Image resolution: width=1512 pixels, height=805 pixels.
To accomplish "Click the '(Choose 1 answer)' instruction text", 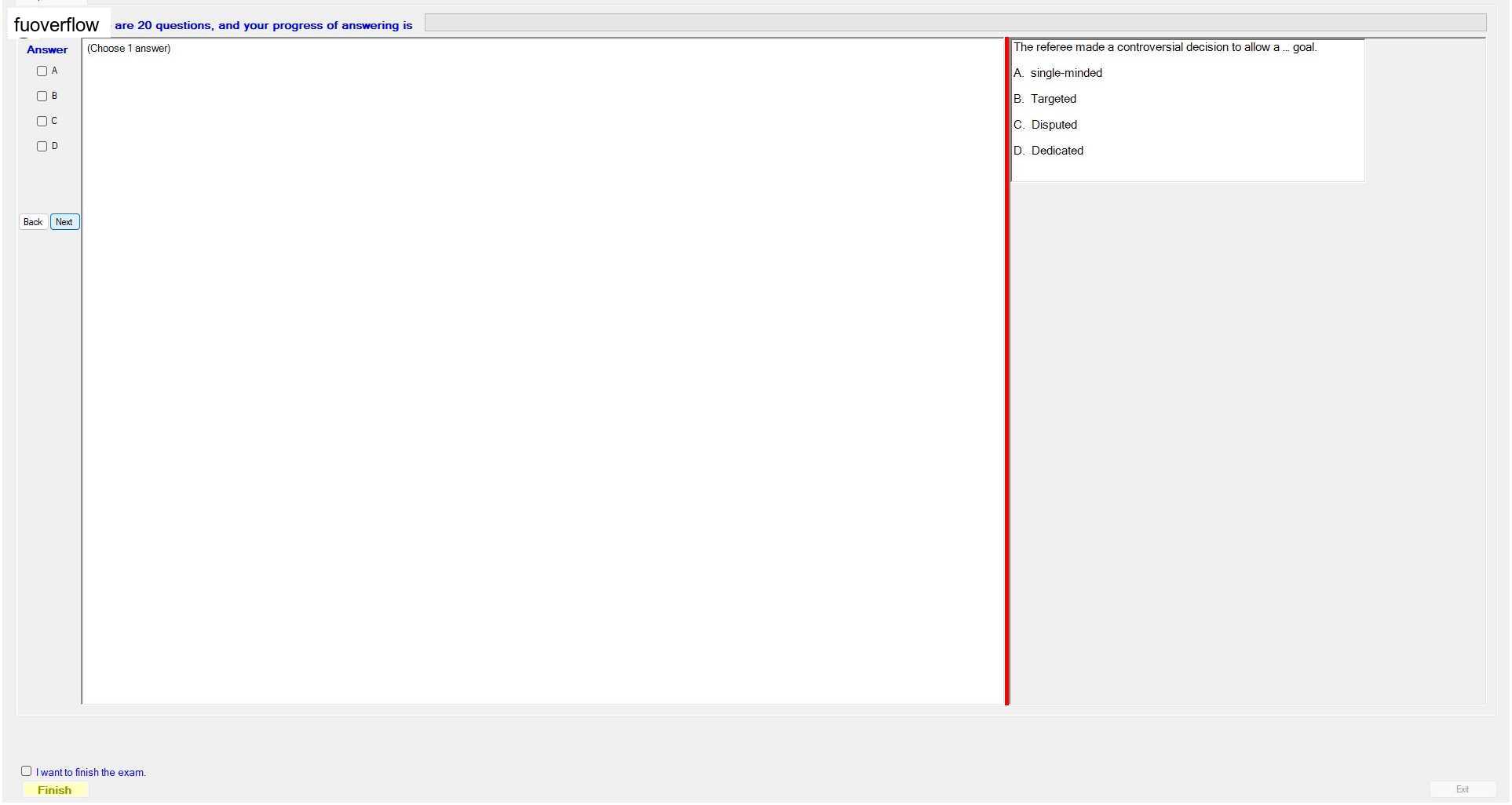I will pyautogui.click(x=129, y=49).
